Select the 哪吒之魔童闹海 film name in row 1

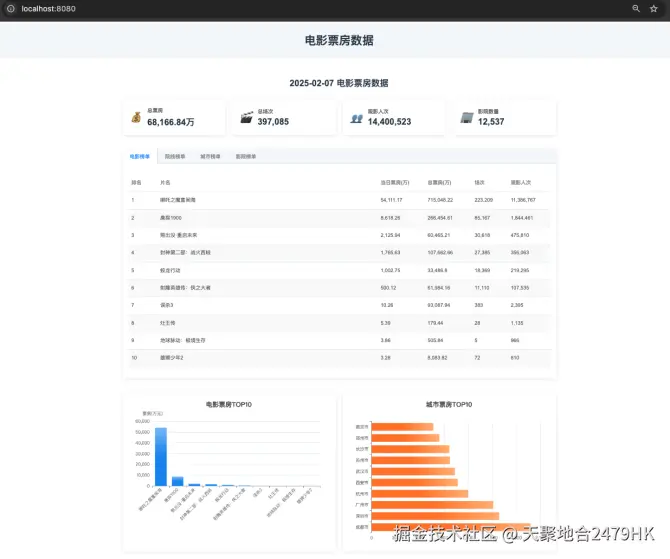coord(178,200)
